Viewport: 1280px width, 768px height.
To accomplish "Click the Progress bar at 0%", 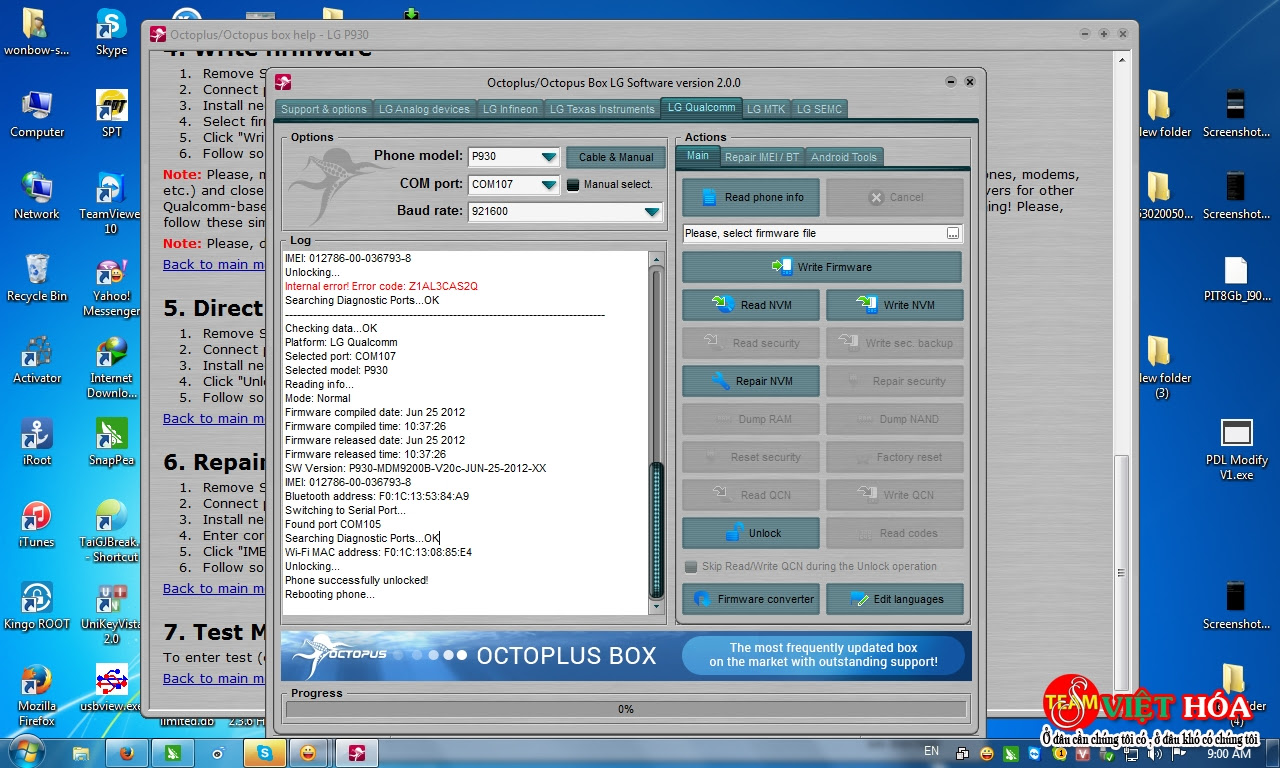I will 625,709.
